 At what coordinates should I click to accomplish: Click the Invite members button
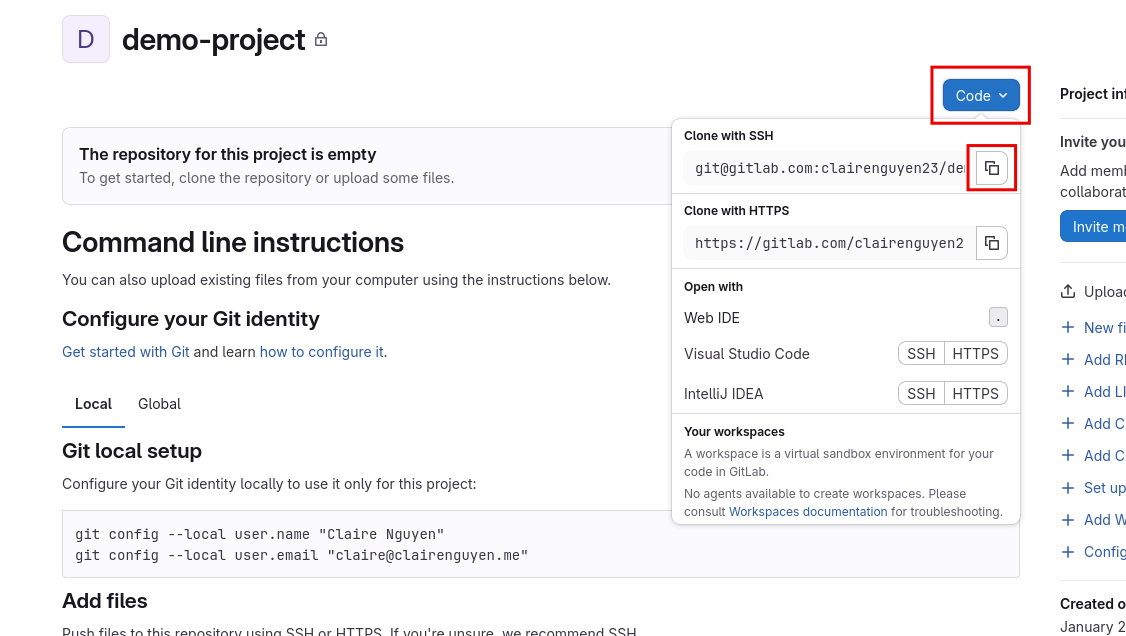pyautogui.click(x=1097, y=226)
